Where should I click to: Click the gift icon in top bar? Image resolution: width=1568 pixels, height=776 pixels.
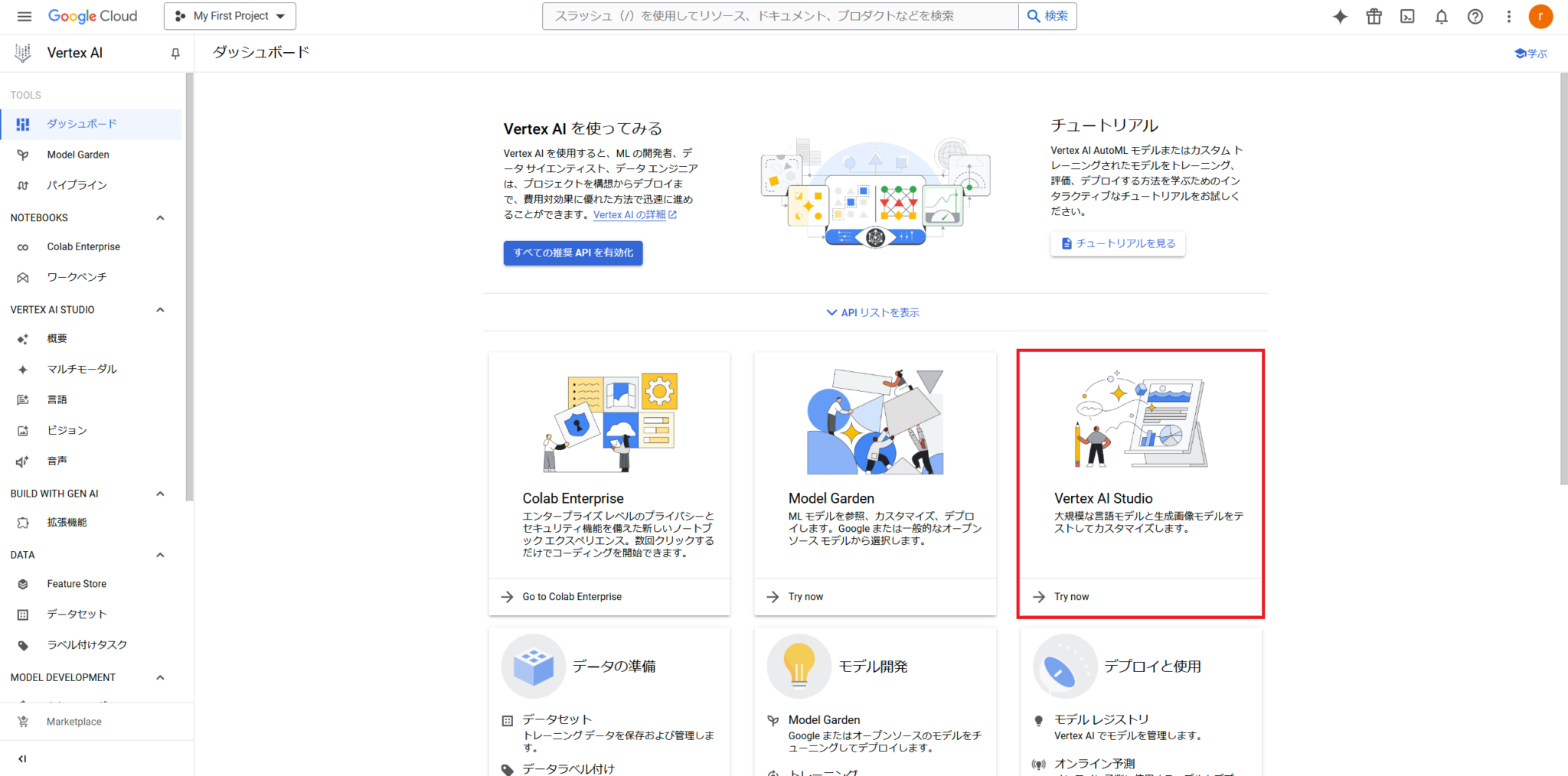click(x=1374, y=16)
